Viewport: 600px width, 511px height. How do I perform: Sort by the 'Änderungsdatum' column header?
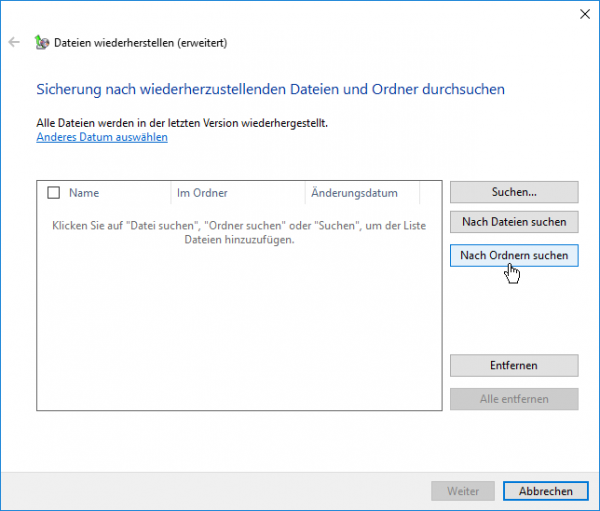point(361,193)
